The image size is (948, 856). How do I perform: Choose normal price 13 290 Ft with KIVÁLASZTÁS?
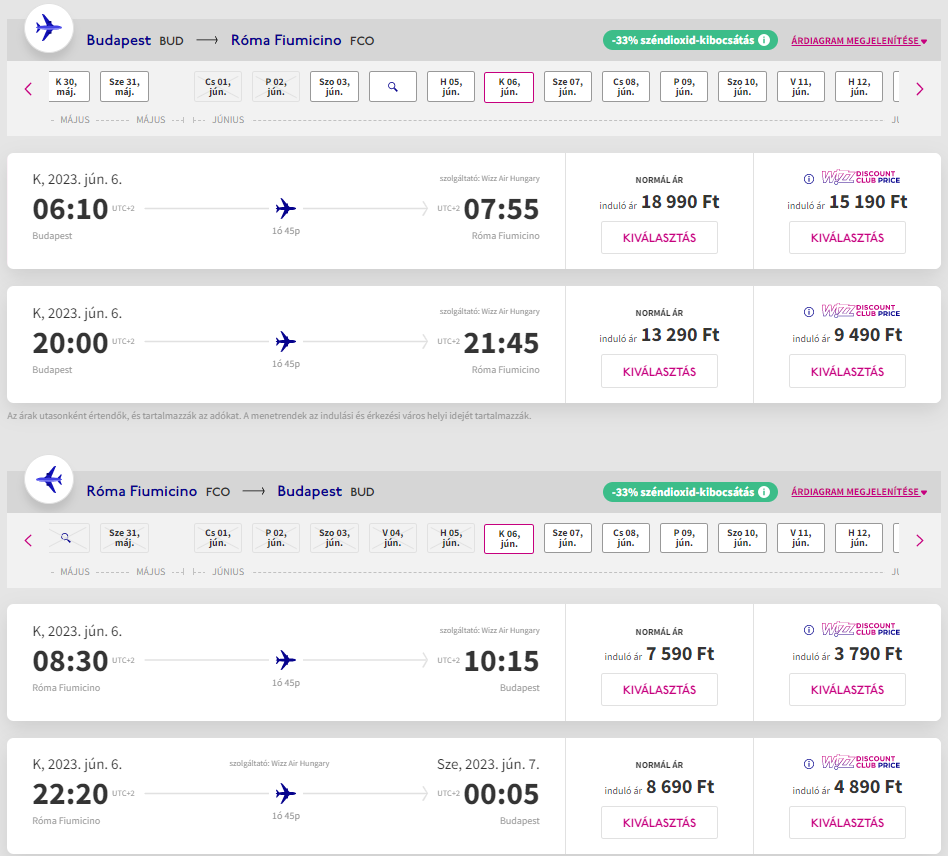click(659, 371)
